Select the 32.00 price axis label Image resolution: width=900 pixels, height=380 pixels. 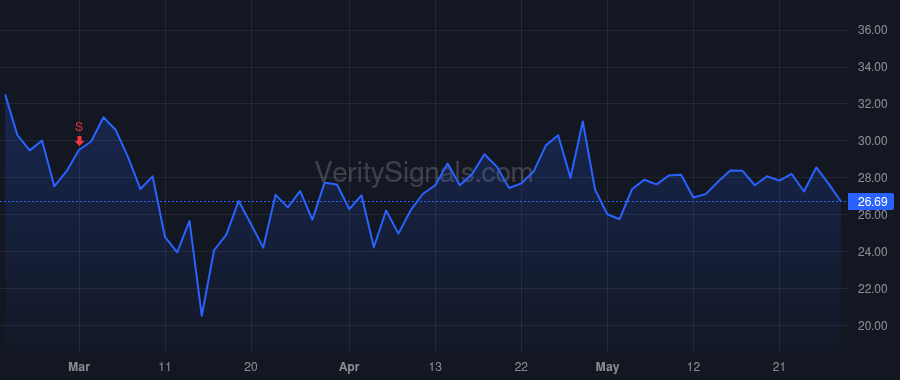tap(872, 104)
